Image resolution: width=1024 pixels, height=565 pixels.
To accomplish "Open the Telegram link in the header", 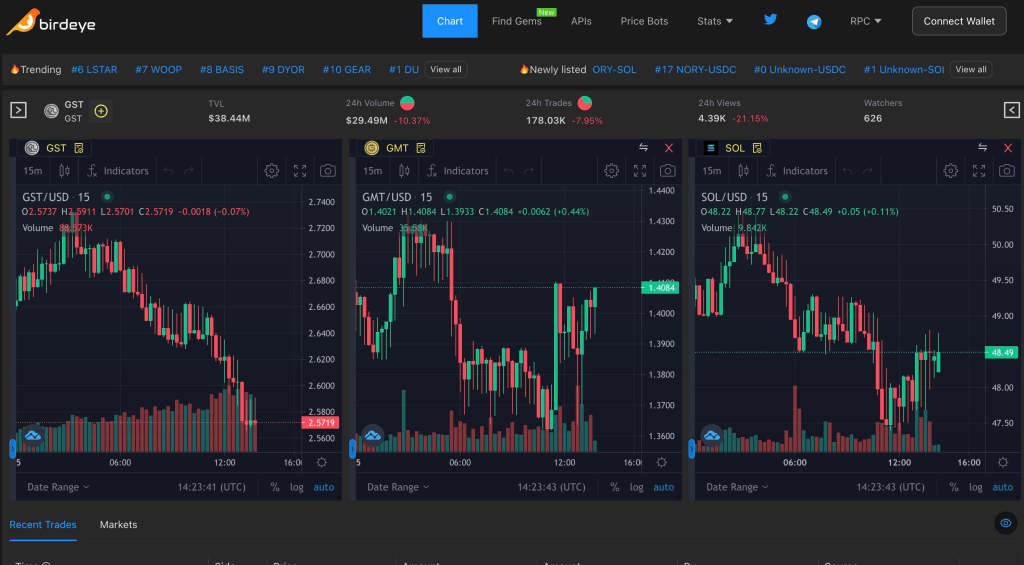I will point(814,21).
